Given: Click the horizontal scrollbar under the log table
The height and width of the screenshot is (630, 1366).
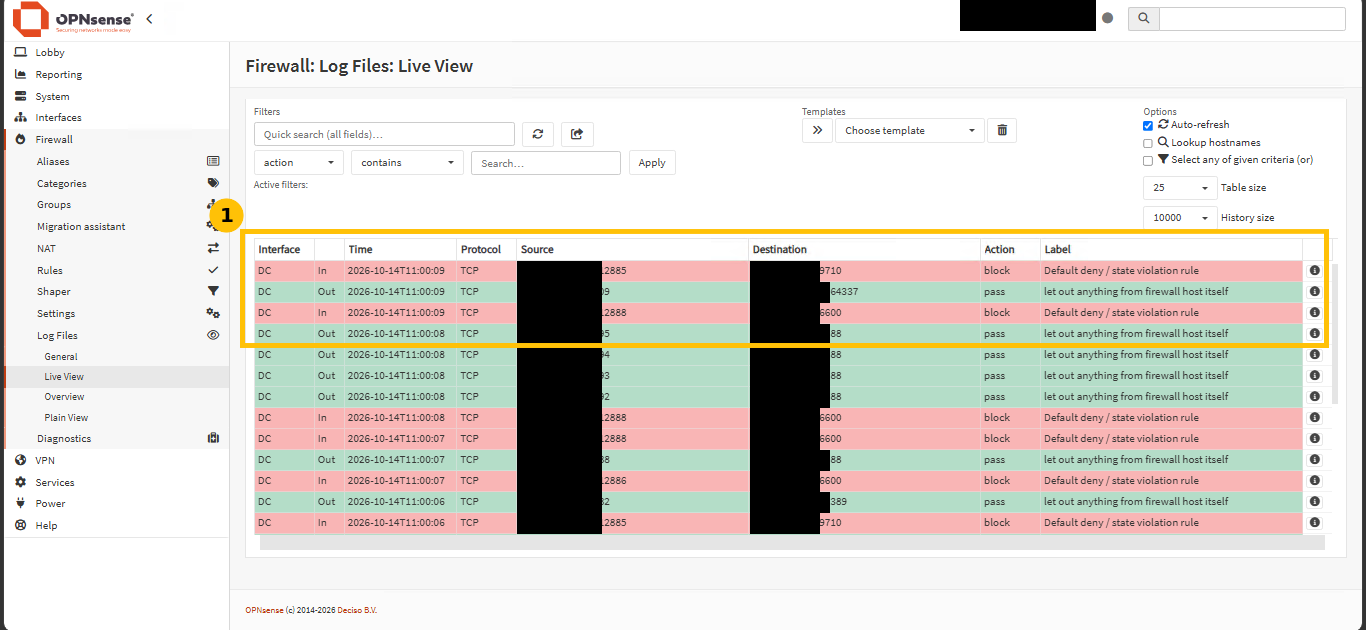Looking at the screenshot, I should tap(792, 542).
